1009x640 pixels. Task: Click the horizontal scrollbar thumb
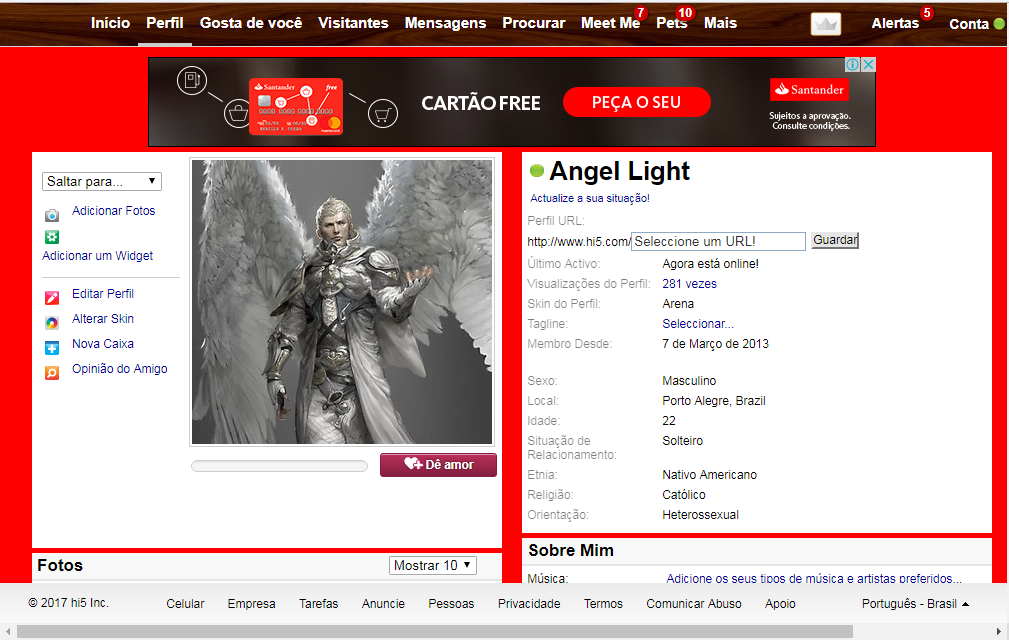coord(435,632)
